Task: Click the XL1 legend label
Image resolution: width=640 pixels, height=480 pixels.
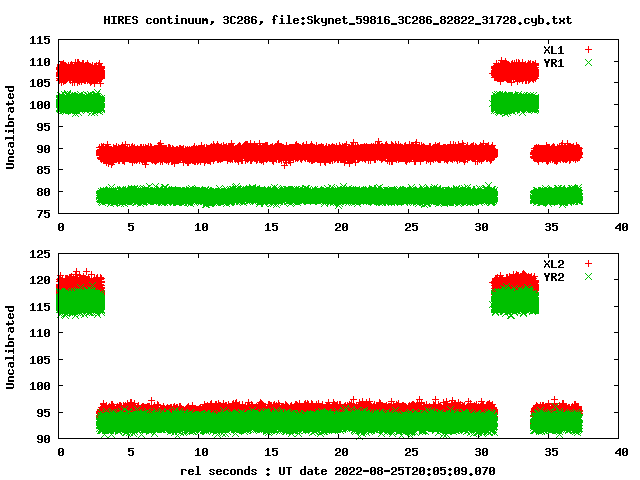Action: tap(554, 50)
